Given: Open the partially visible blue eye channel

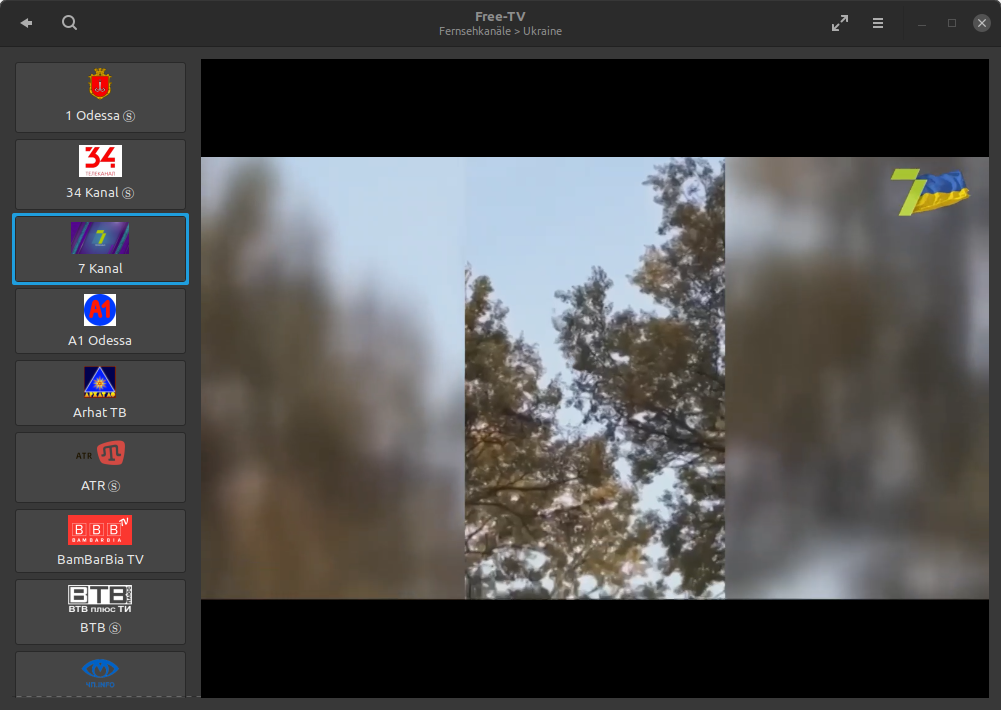Looking at the screenshot, I should pos(100,672).
